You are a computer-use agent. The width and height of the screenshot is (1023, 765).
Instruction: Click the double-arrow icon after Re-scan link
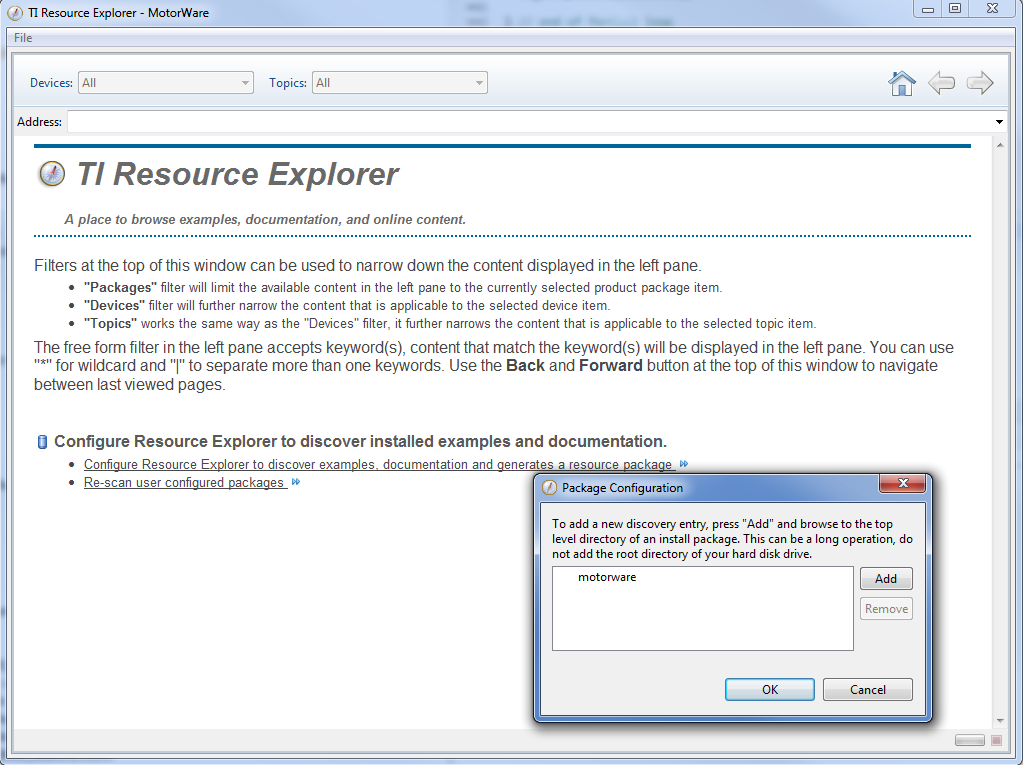coord(295,482)
